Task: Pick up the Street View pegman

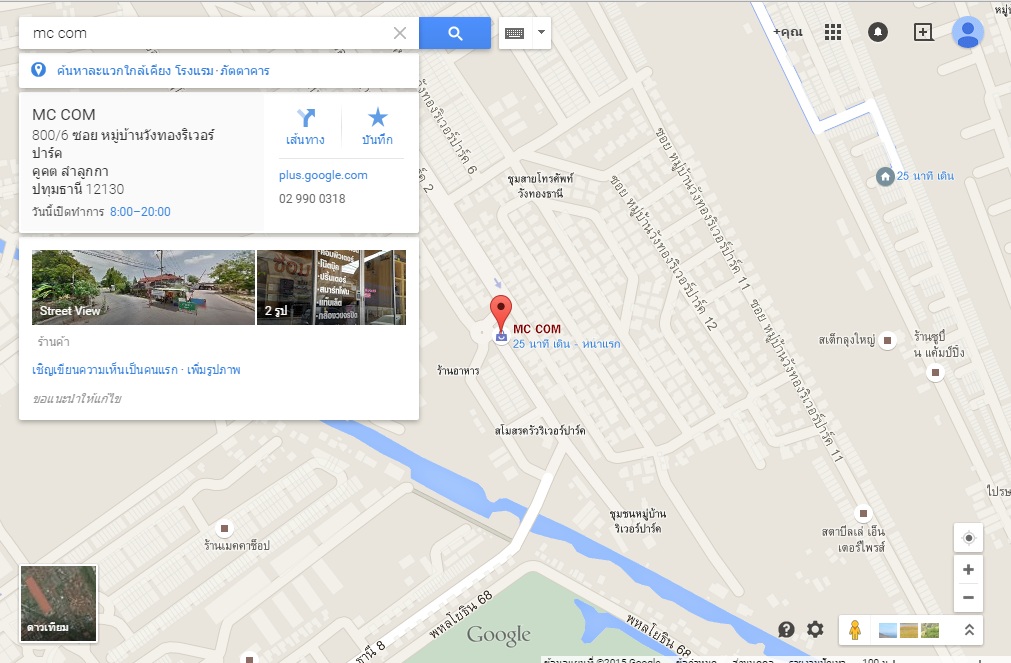Action: [x=854, y=629]
